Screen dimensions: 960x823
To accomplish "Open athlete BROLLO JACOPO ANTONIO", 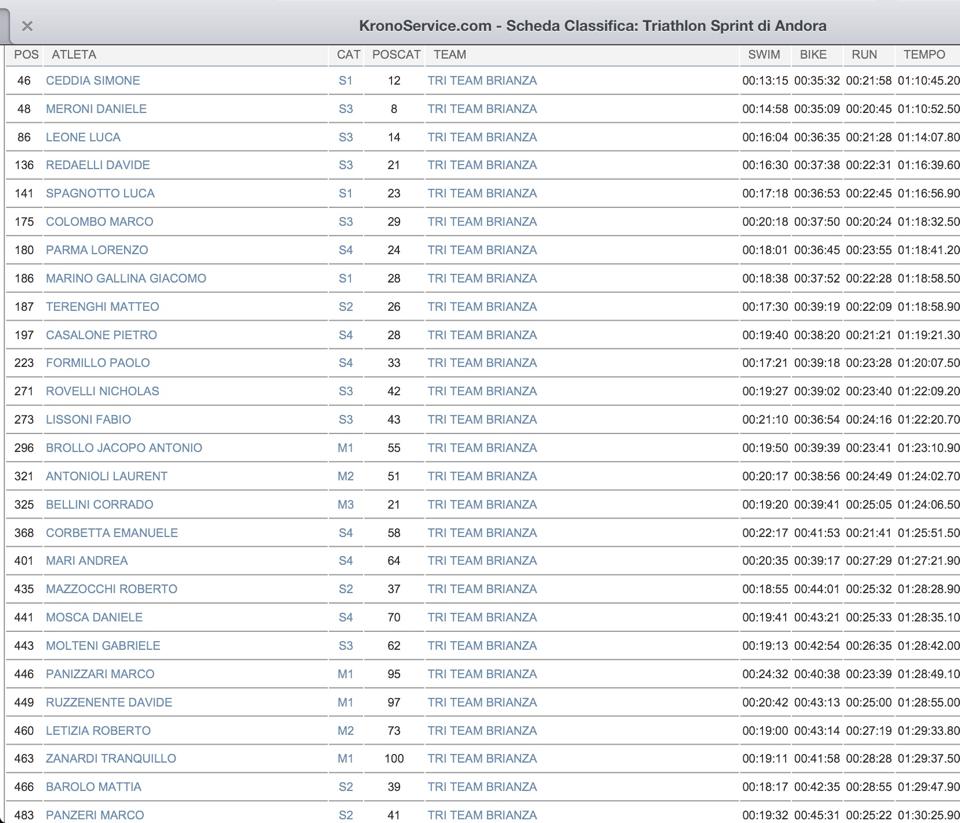I will [x=124, y=448].
